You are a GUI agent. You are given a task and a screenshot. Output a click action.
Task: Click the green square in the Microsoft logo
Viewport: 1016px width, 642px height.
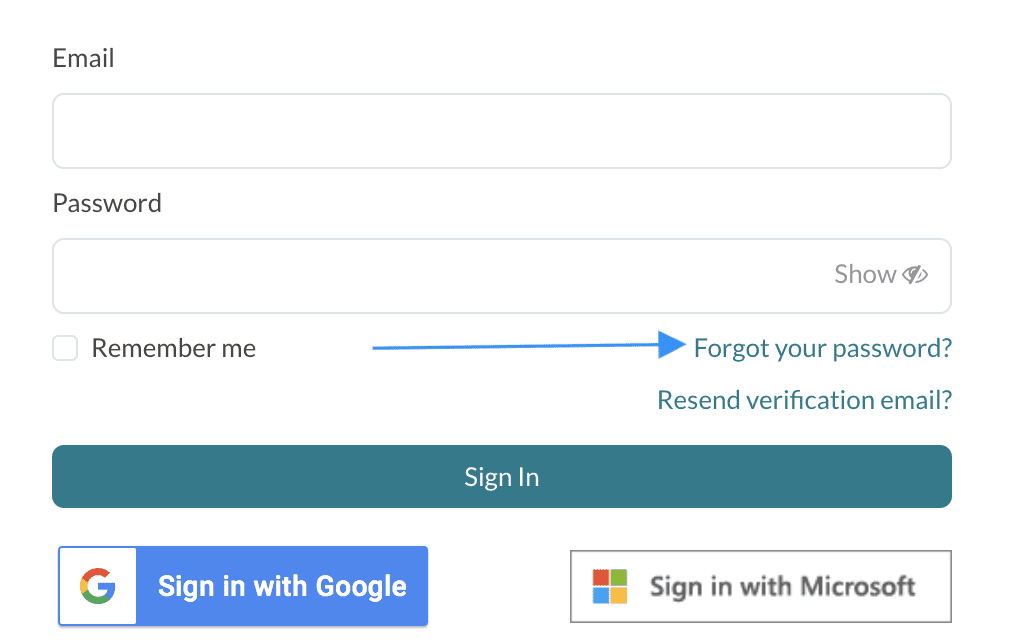(x=618, y=578)
